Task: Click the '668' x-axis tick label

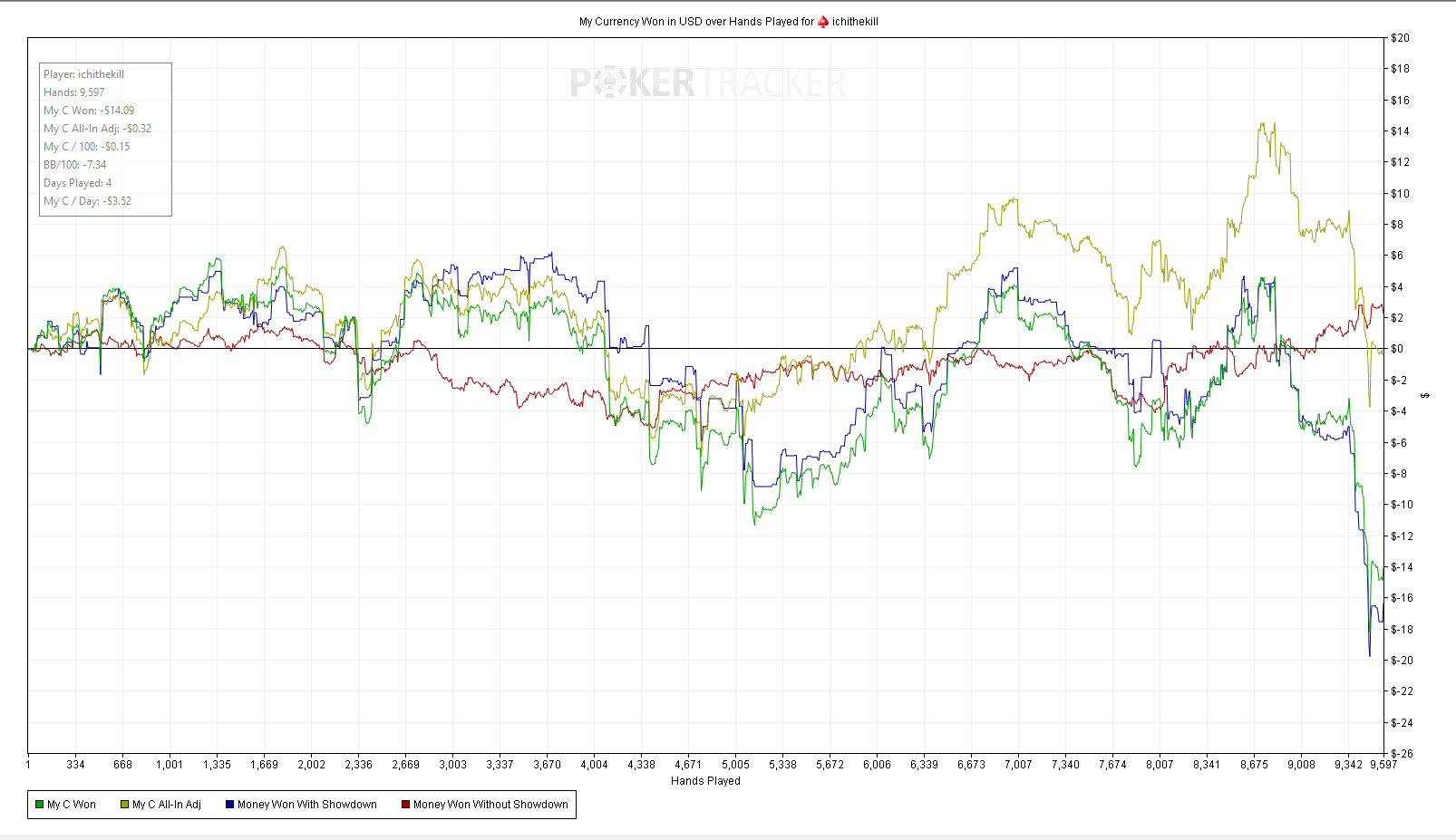Action: tap(122, 765)
